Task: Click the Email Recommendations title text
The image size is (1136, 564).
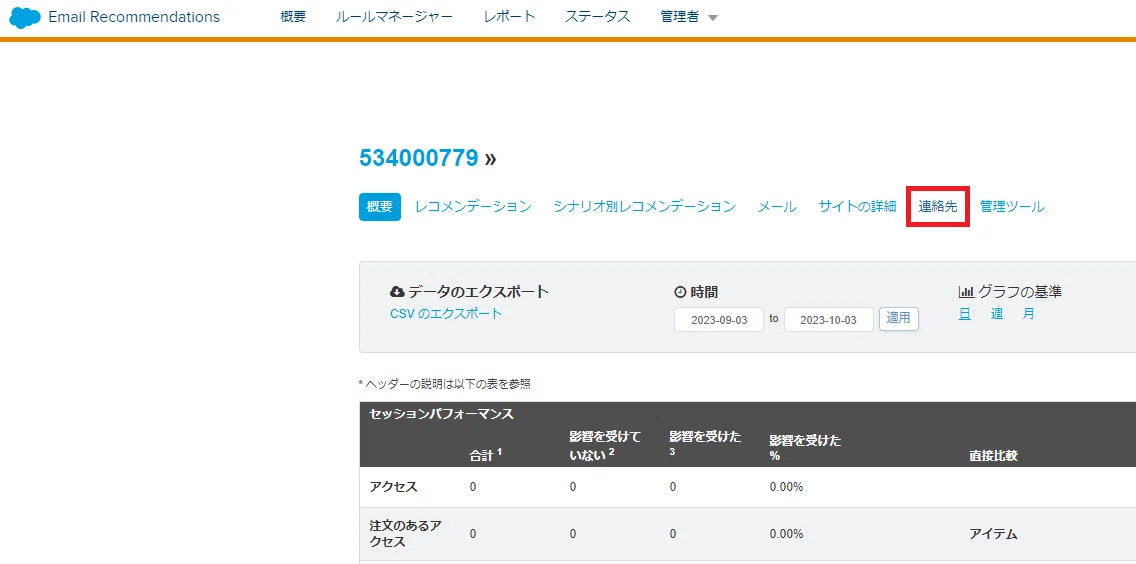Action: pyautogui.click(x=134, y=17)
